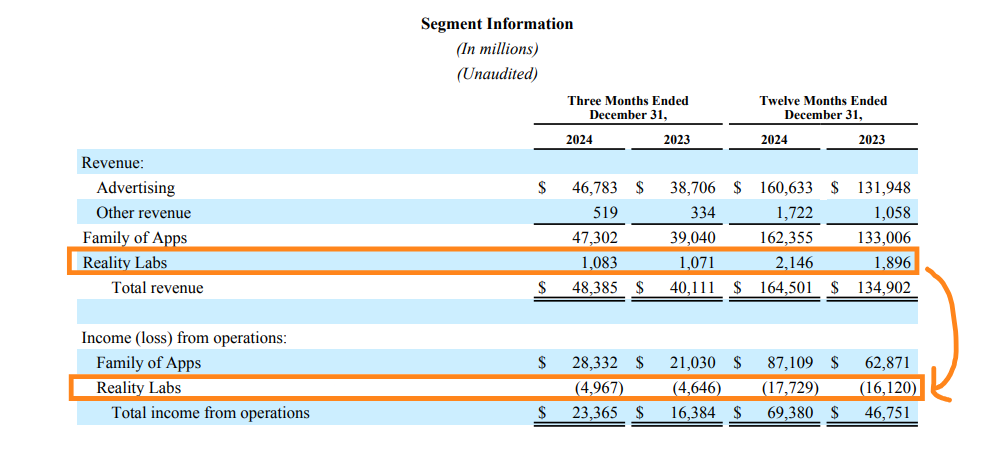Click the 160,633 advertising value

coord(786,188)
